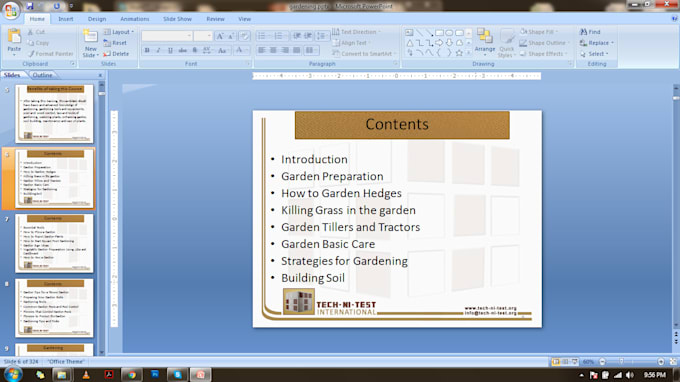This screenshot has width=680, height=382.
Task: Open the font name combo box
Action: (x=167, y=36)
